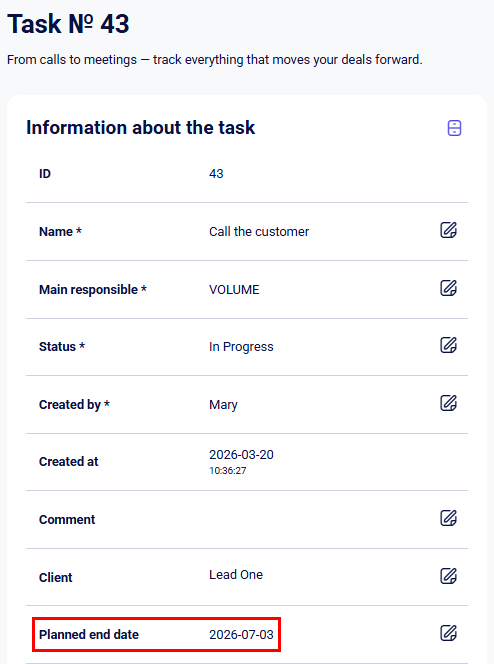
Task: Open the 'Lead One' client link
Action: coord(236,575)
